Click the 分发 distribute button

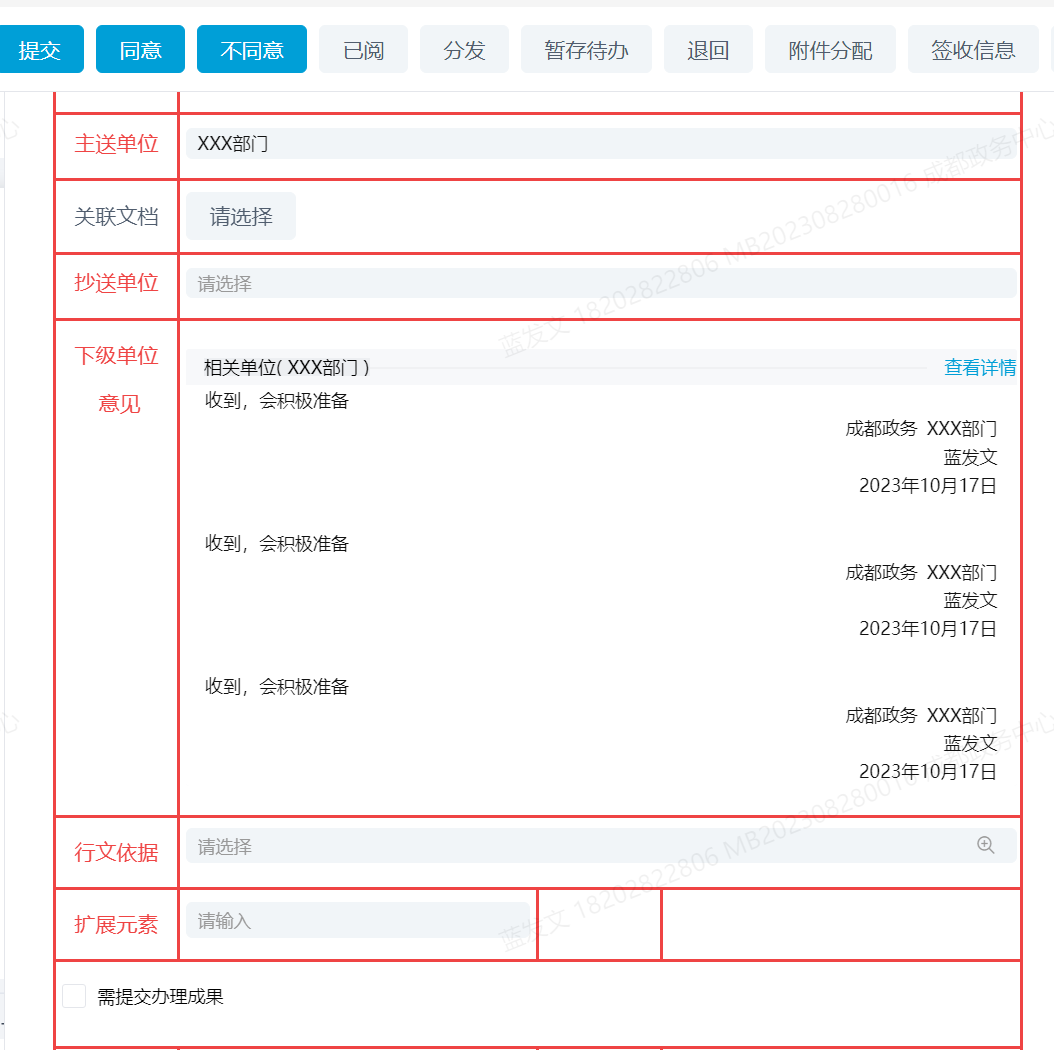click(x=464, y=49)
